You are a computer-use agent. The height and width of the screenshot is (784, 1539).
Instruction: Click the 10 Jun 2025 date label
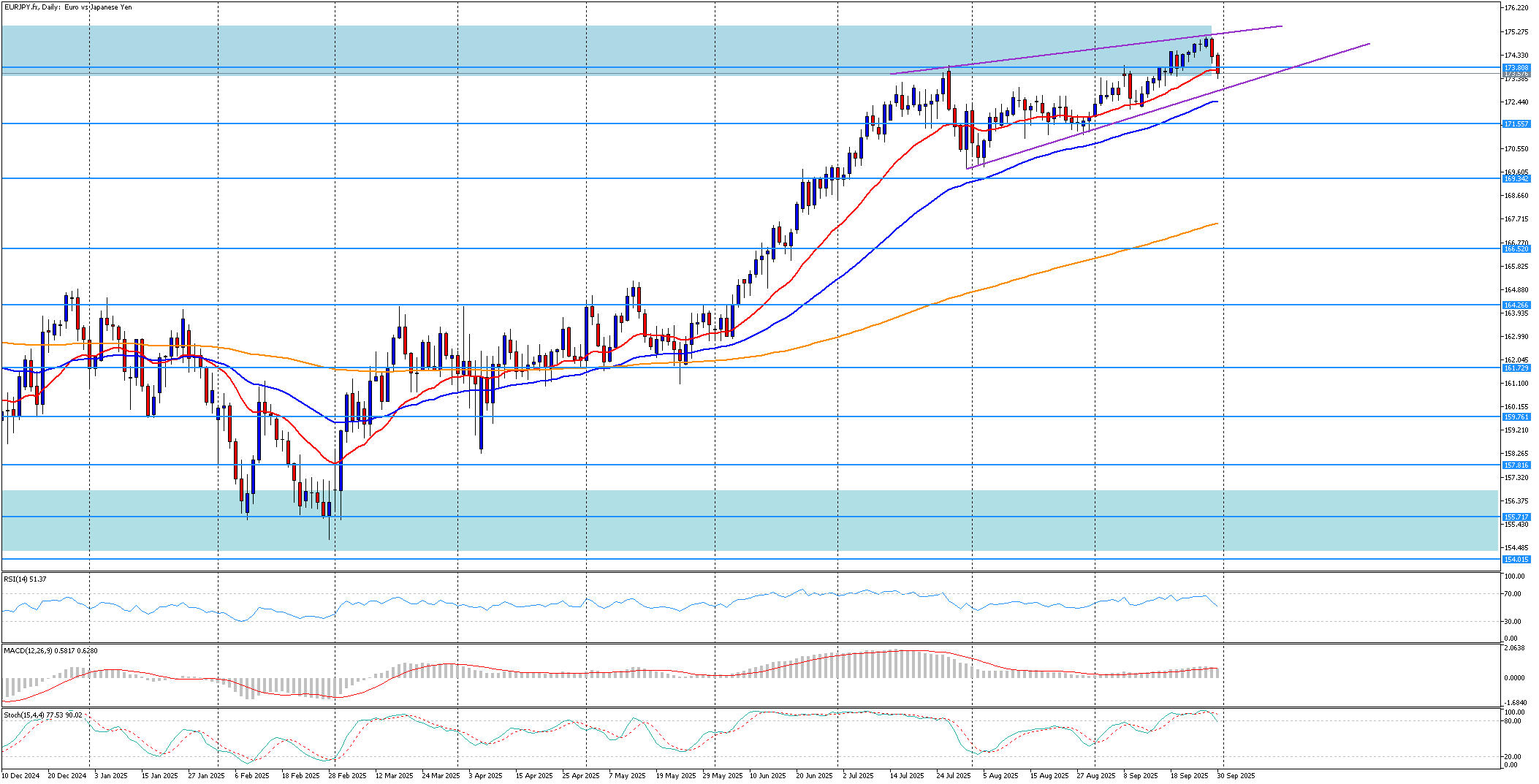767,775
